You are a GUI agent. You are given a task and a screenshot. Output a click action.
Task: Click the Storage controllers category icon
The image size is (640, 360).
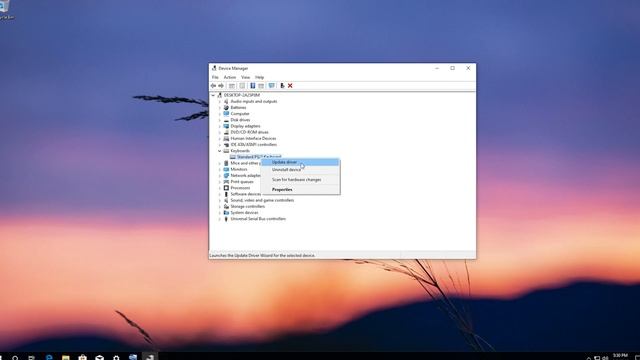pyautogui.click(x=226, y=207)
